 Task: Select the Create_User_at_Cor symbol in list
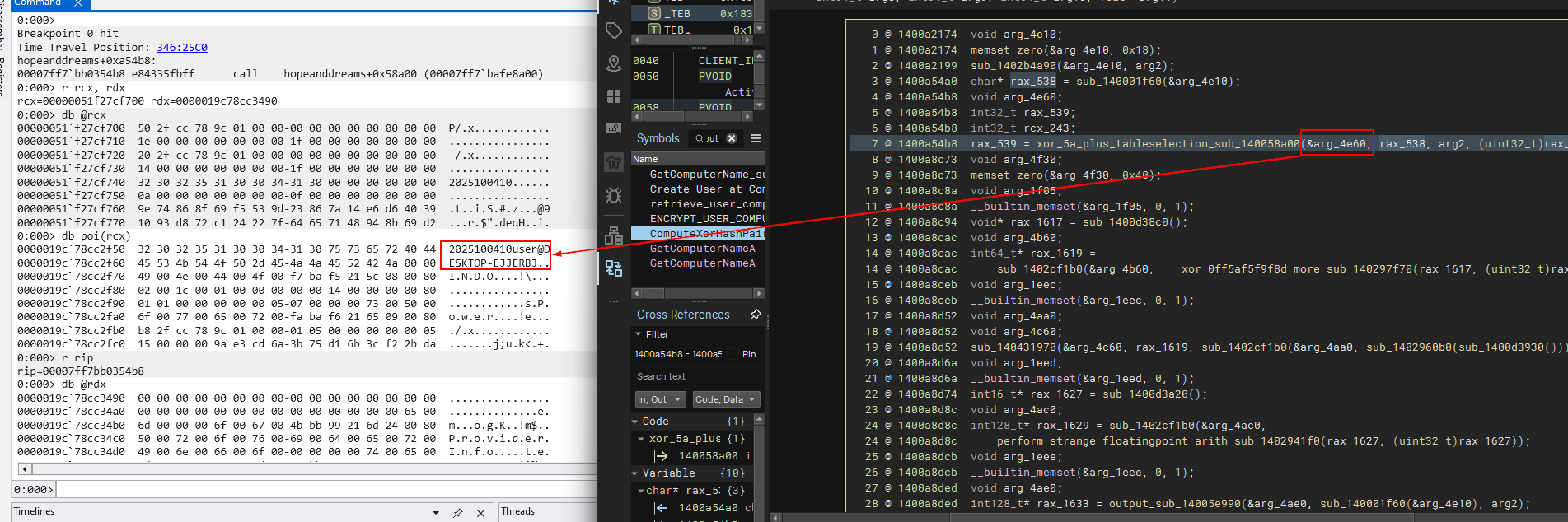[x=706, y=189]
